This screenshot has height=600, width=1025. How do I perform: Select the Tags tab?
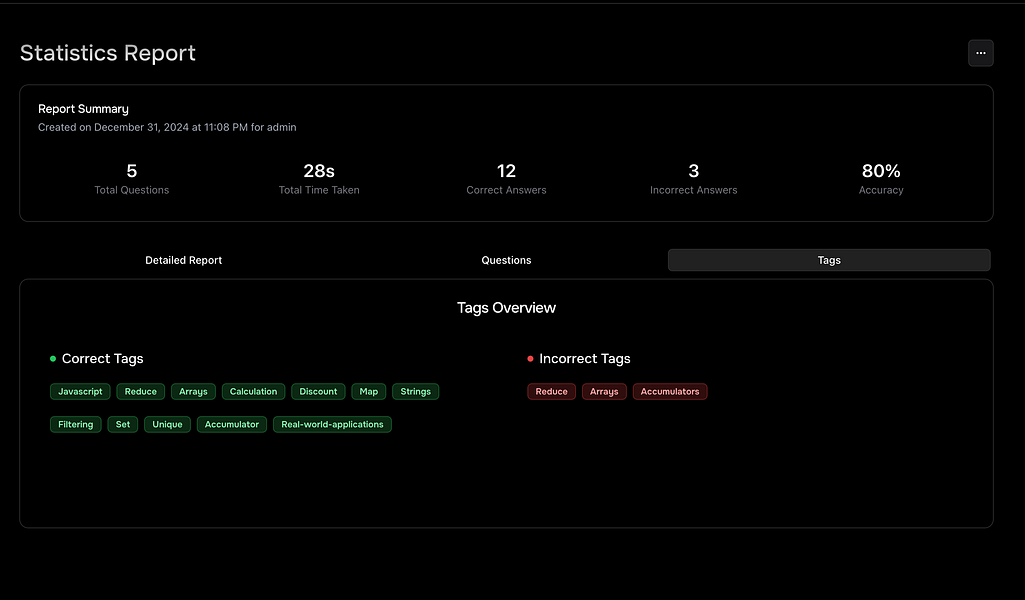tap(829, 260)
